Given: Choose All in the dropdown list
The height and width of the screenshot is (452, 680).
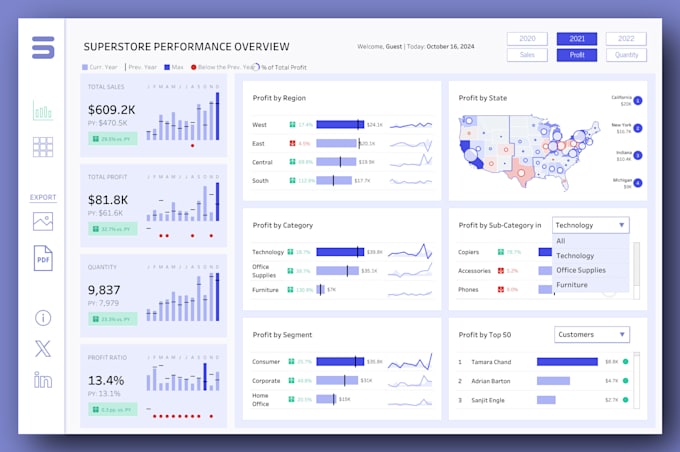Looking at the screenshot, I should point(591,241).
